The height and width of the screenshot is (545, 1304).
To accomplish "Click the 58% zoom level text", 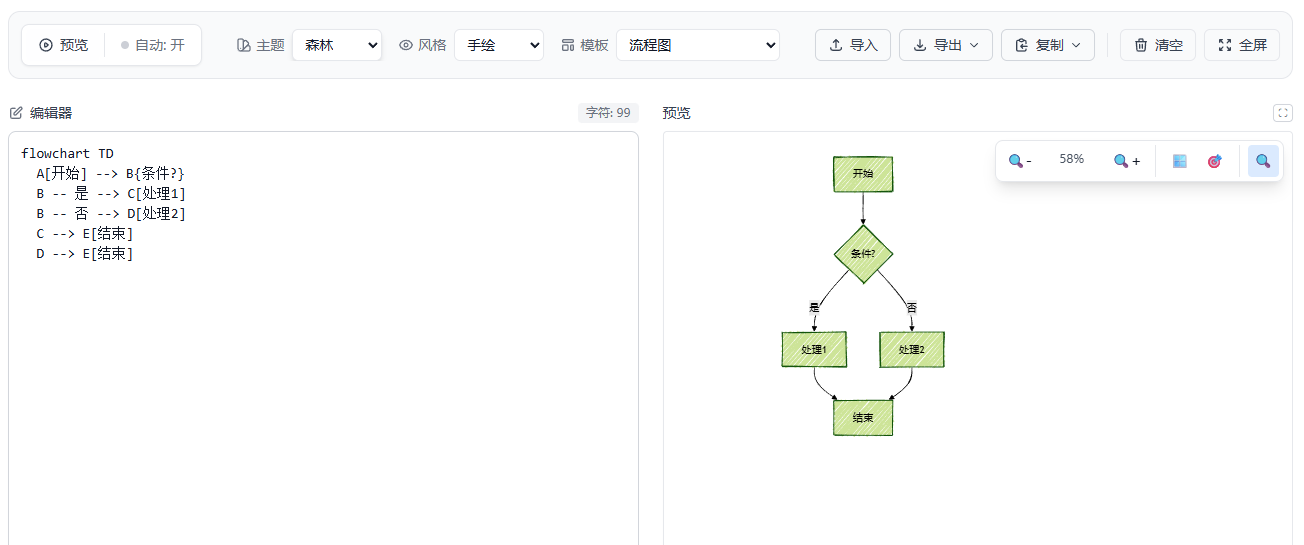I will [x=1072, y=159].
